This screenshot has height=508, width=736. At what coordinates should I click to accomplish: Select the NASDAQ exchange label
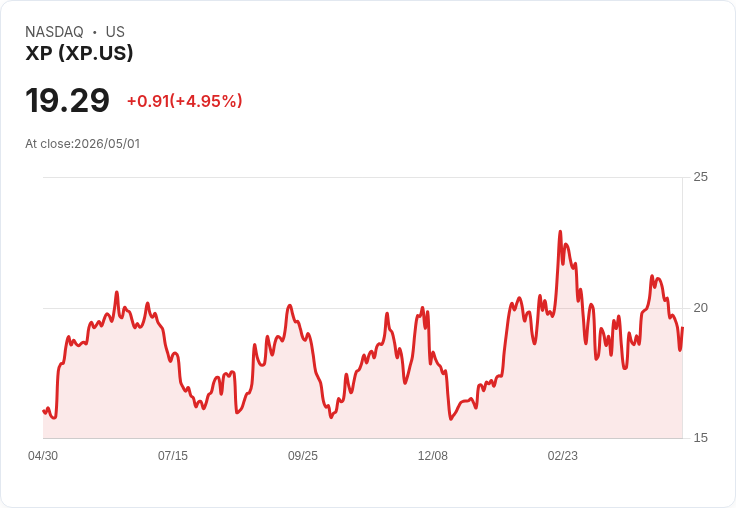[54, 32]
